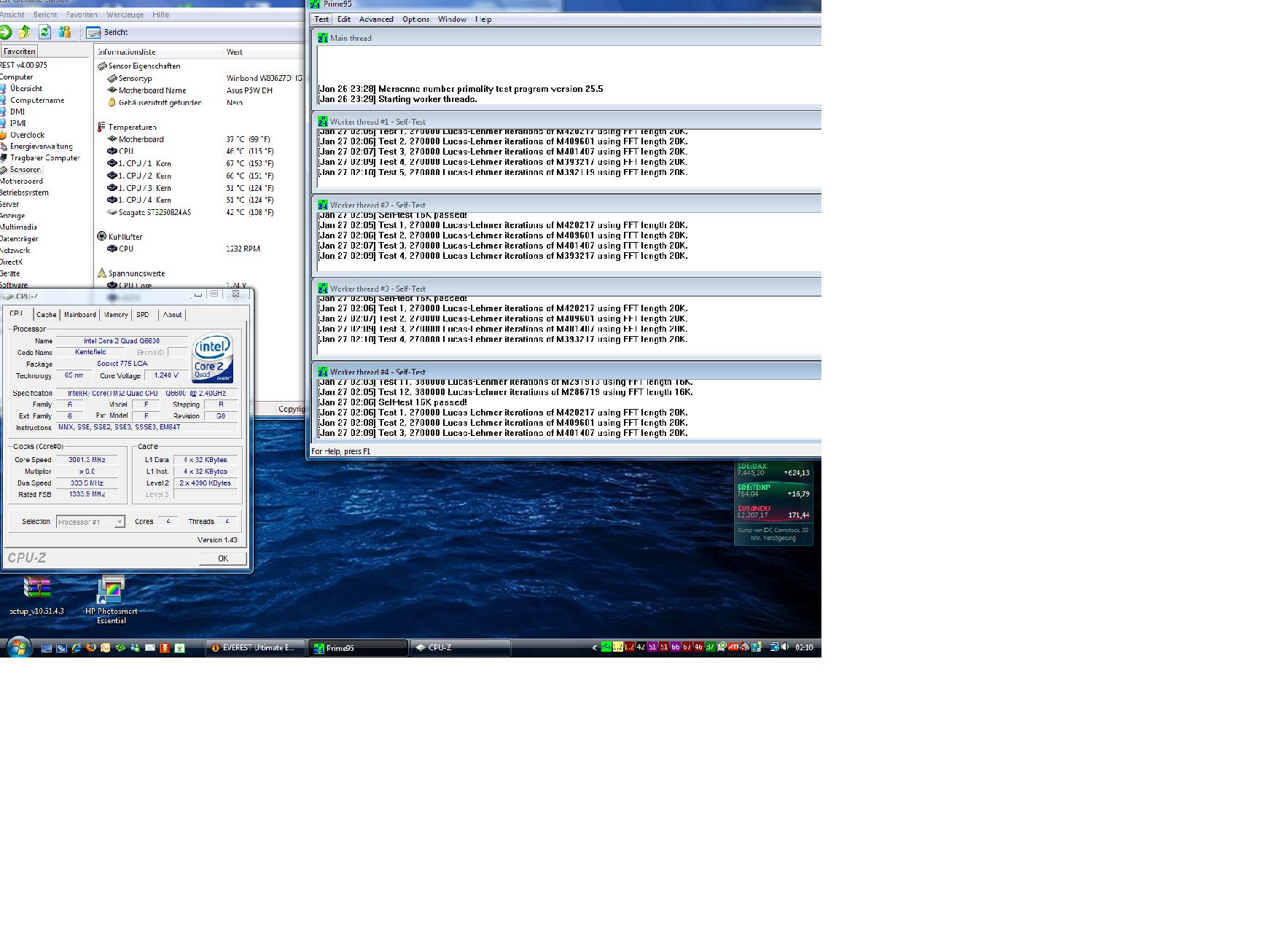The width and height of the screenshot is (1269, 952).
Task: Click the Main thread window icon in Prime95
Action: [323, 38]
